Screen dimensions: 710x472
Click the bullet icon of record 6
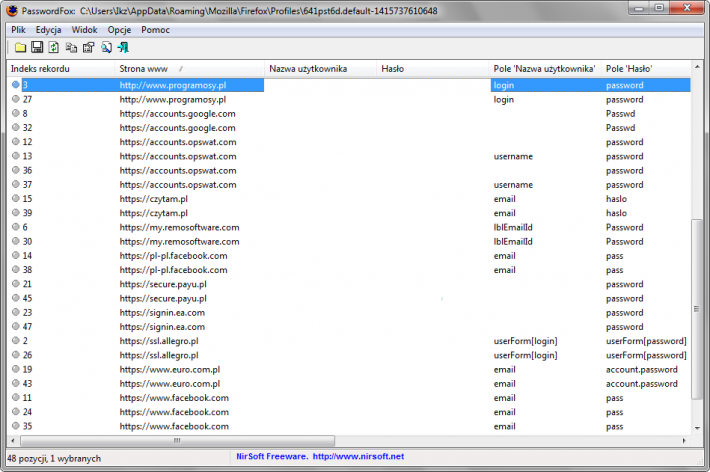[16, 227]
